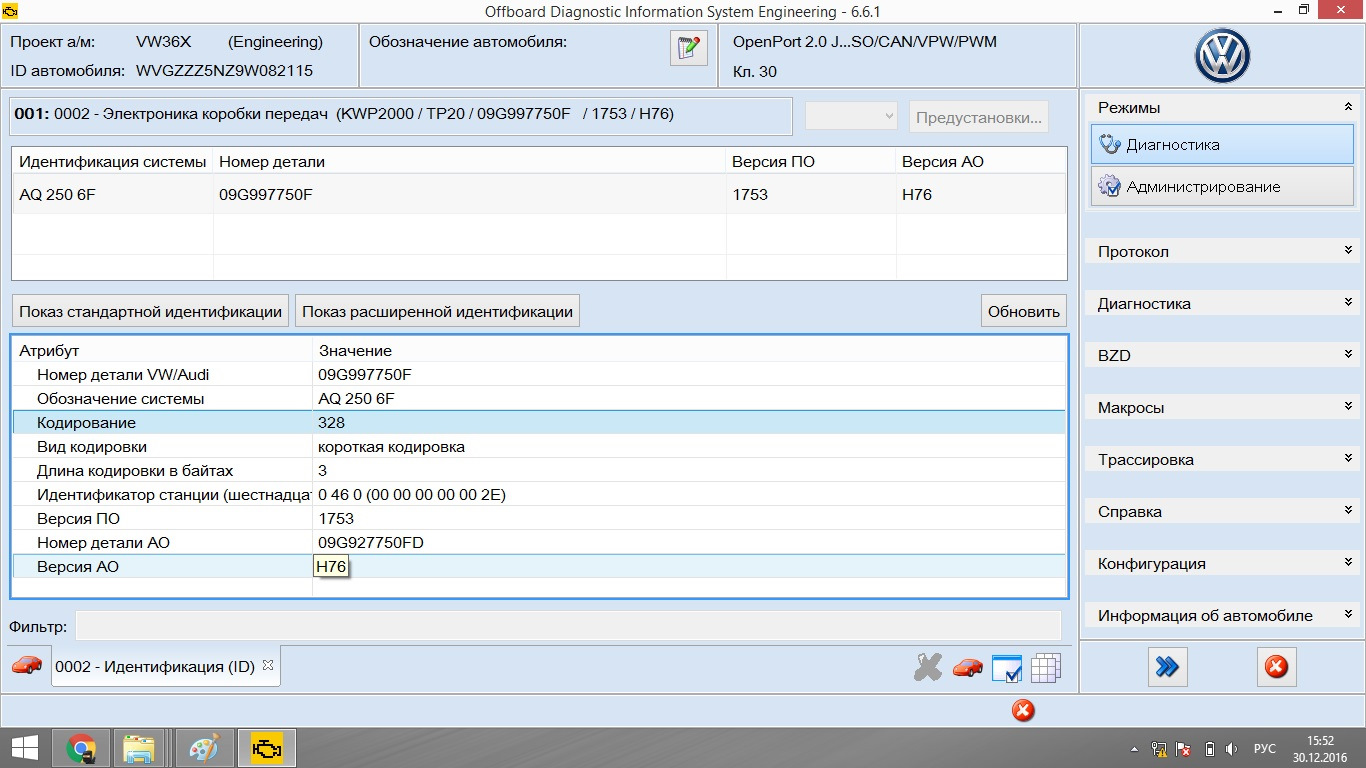
Task: Click the volume speaker tray icon
Action: coord(1232,749)
